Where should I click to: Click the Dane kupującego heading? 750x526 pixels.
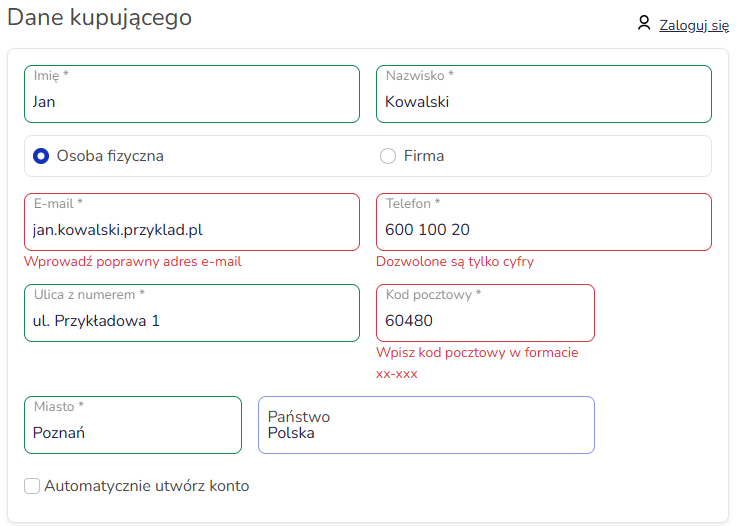(x=99, y=18)
